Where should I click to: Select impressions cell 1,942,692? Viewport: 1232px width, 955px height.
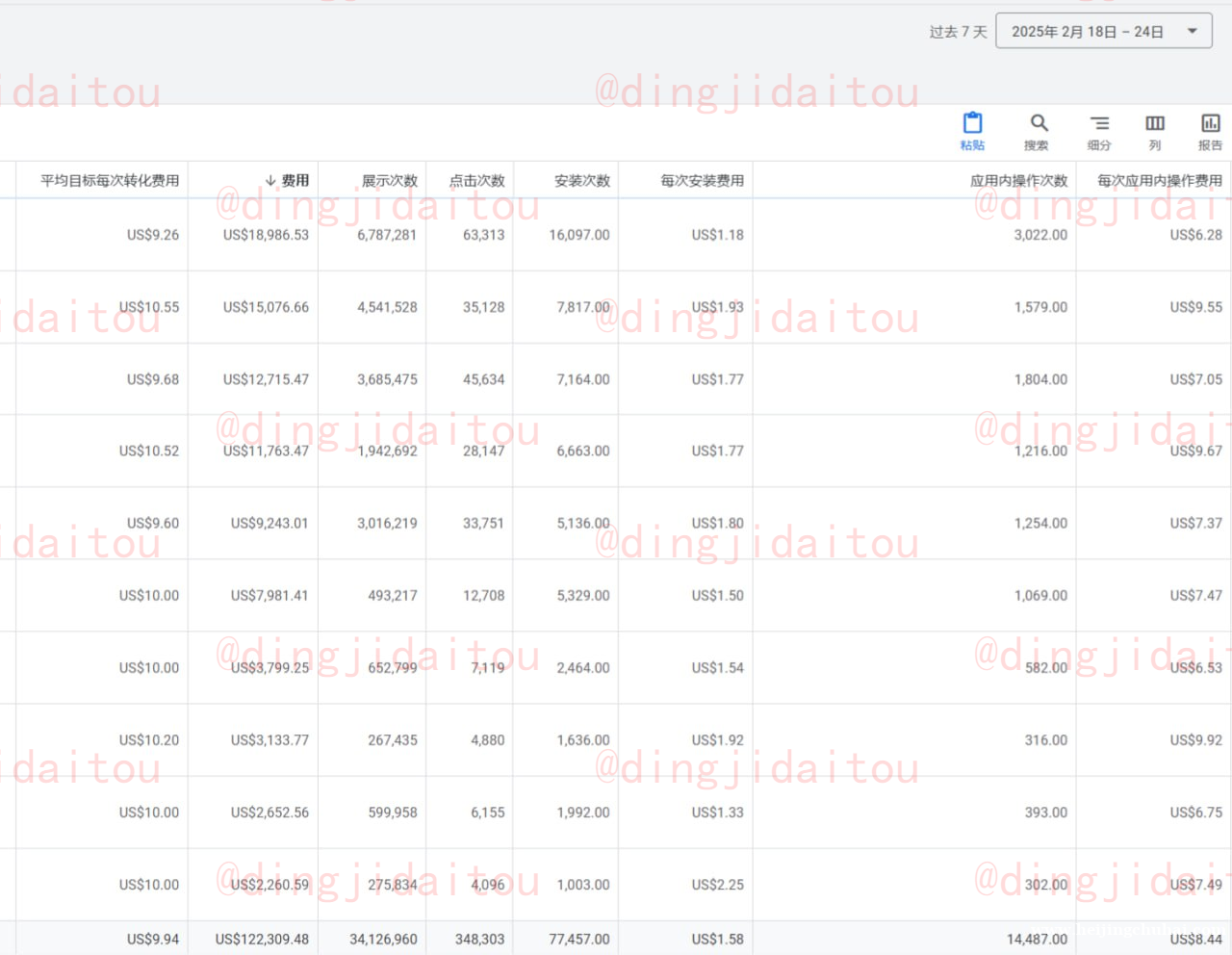tap(387, 451)
